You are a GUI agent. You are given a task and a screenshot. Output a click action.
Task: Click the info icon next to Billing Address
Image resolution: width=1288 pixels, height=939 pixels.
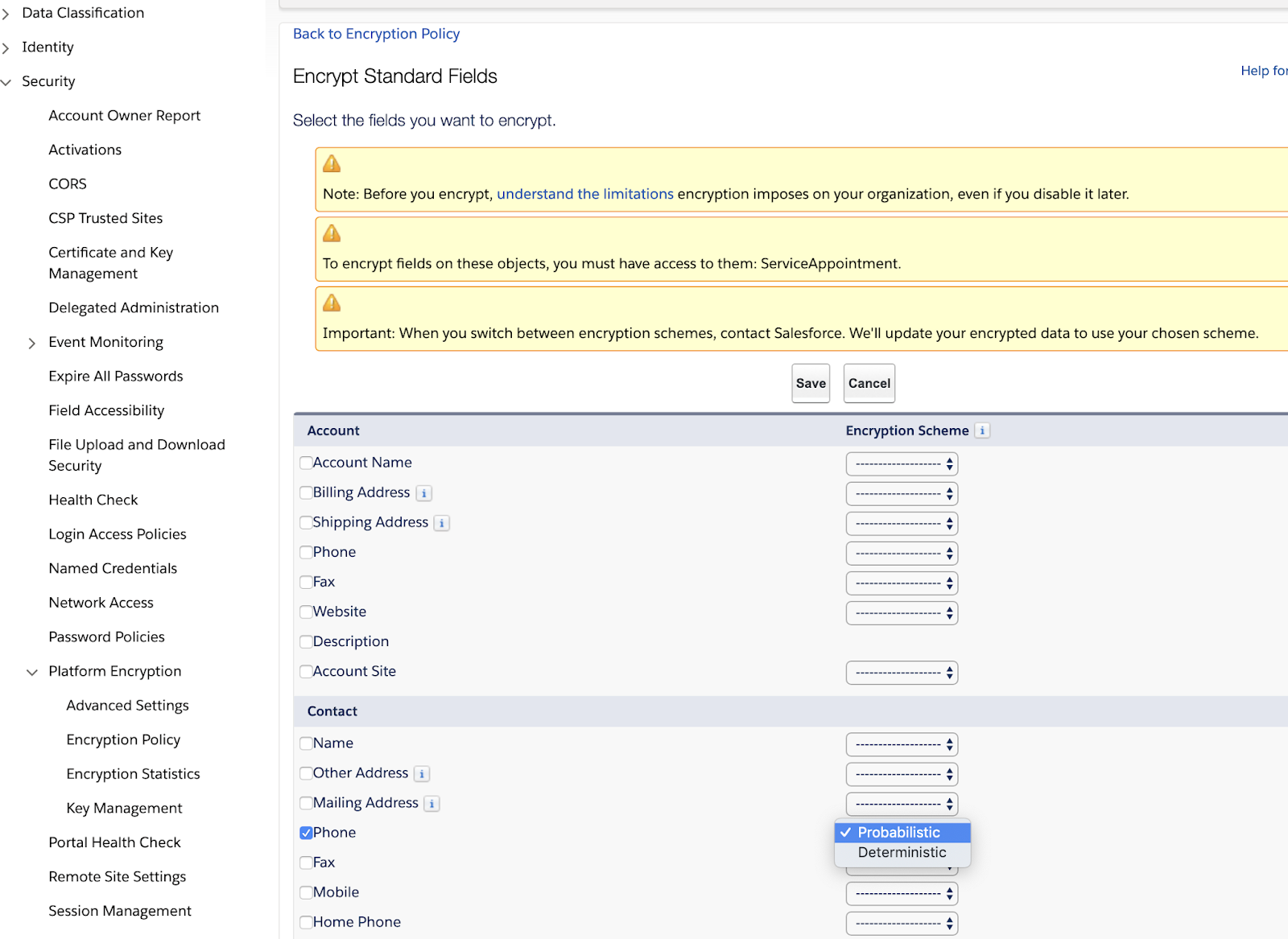pyautogui.click(x=423, y=492)
